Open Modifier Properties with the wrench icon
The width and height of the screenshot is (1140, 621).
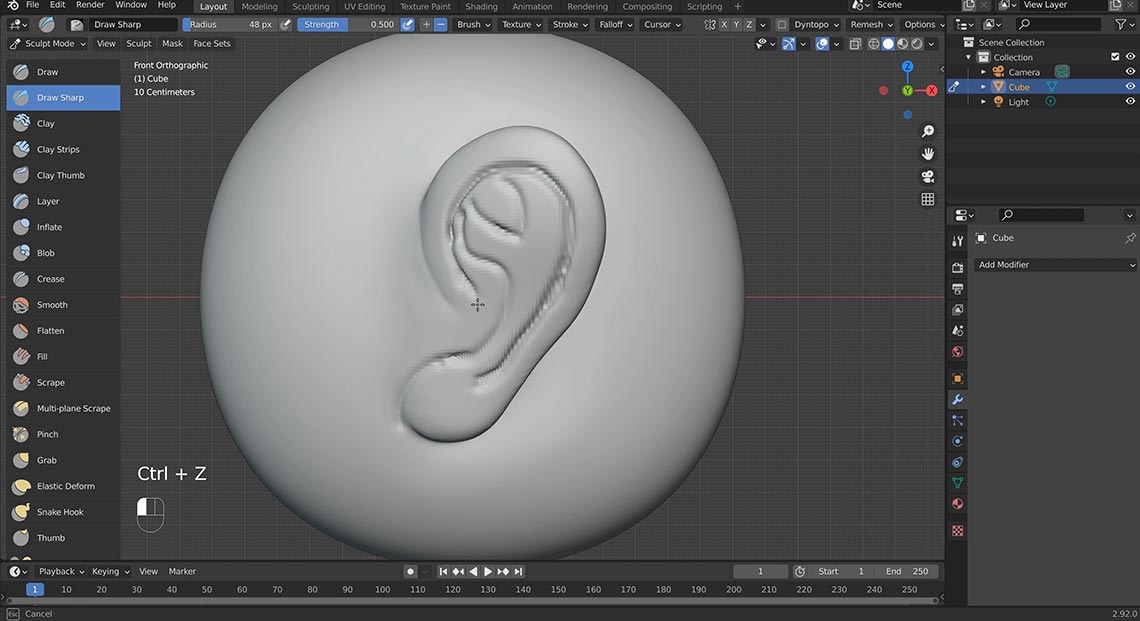[957, 399]
